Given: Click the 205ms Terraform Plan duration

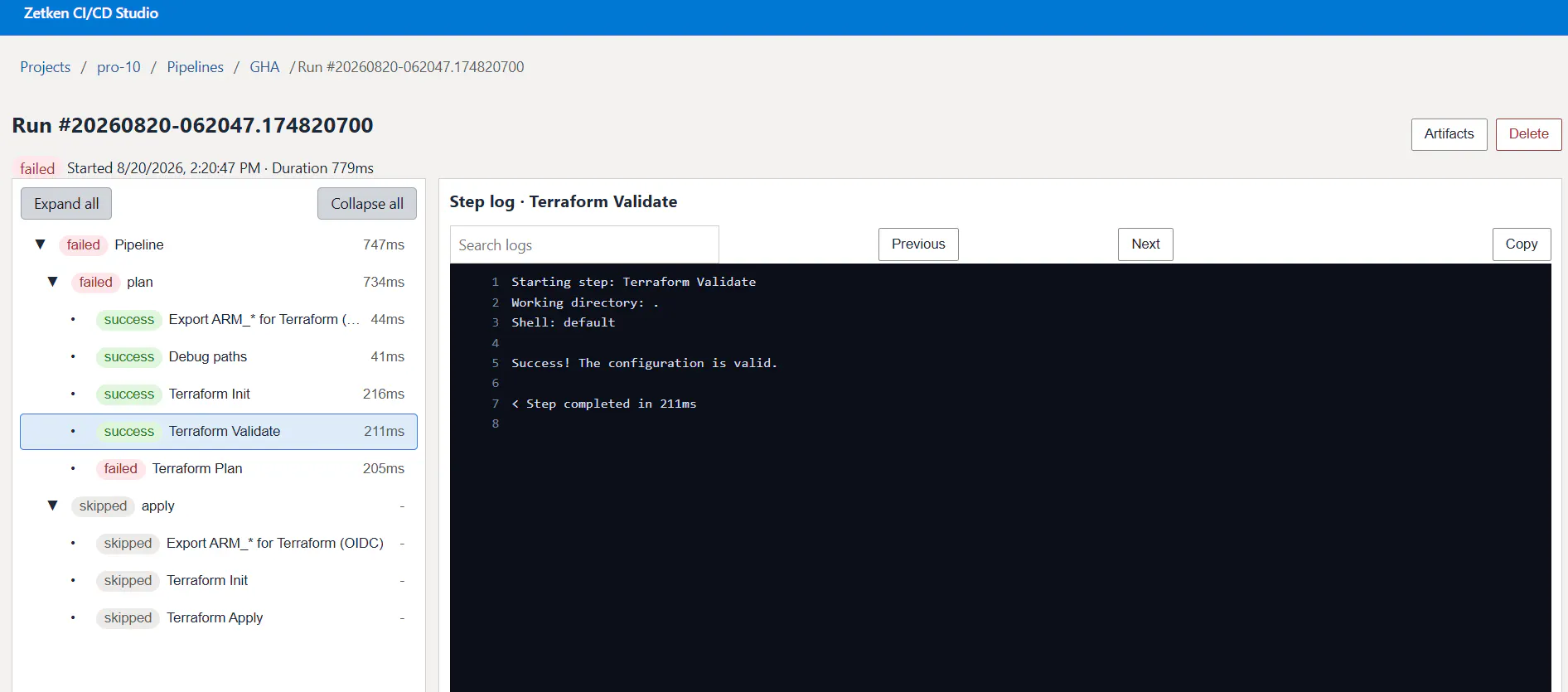Looking at the screenshot, I should coord(384,468).
